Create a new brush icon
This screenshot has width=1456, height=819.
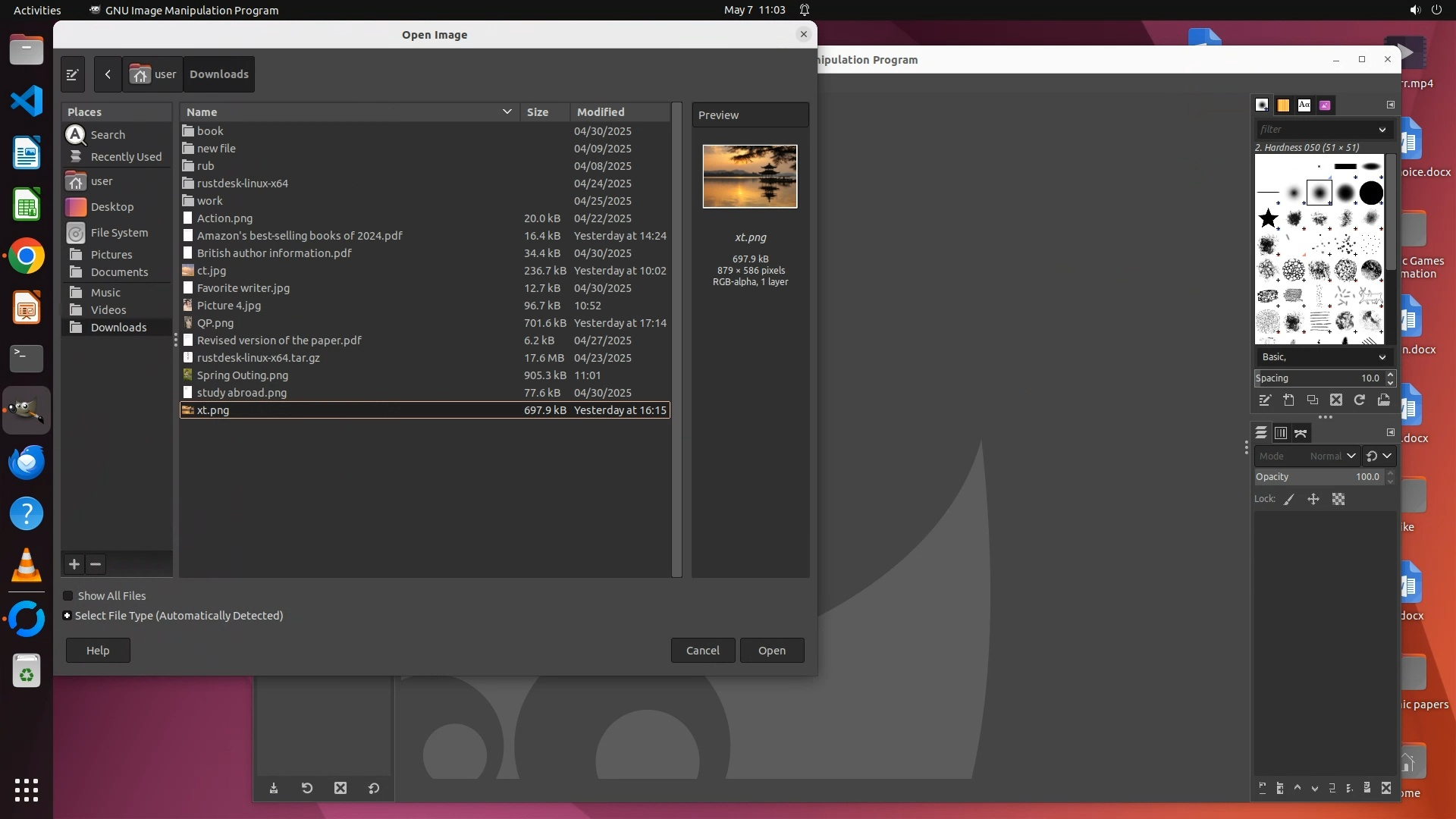point(1288,400)
